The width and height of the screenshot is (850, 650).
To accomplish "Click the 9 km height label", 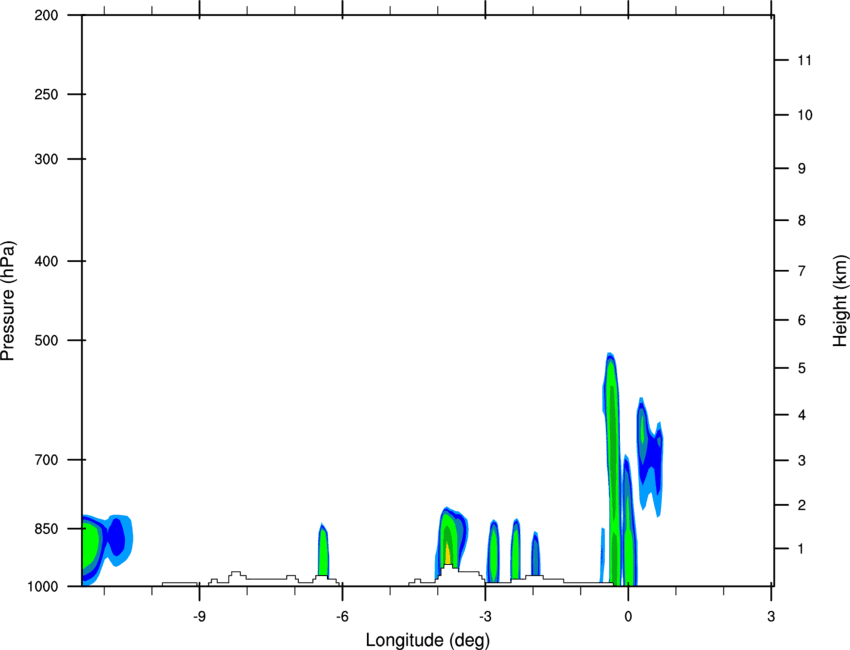I will click(802, 169).
